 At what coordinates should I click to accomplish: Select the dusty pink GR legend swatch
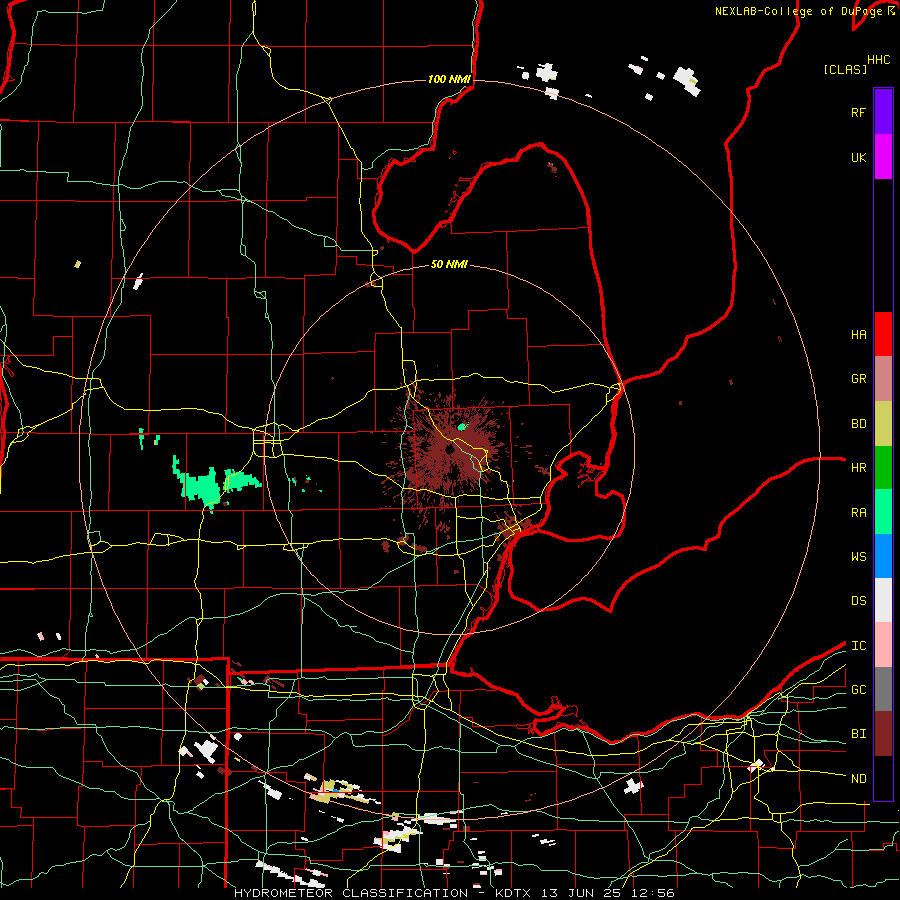pyautogui.click(x=883, y=379)
